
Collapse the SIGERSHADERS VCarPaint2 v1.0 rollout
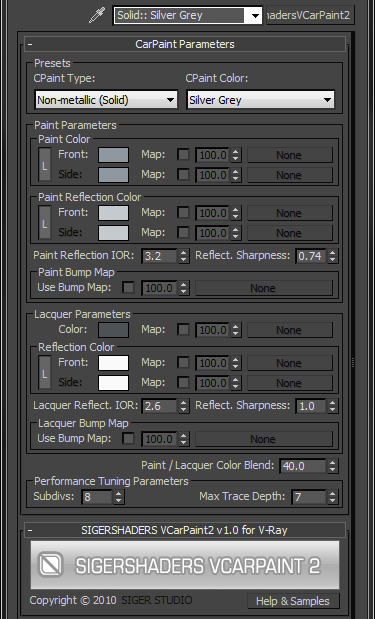click(185, 530)
